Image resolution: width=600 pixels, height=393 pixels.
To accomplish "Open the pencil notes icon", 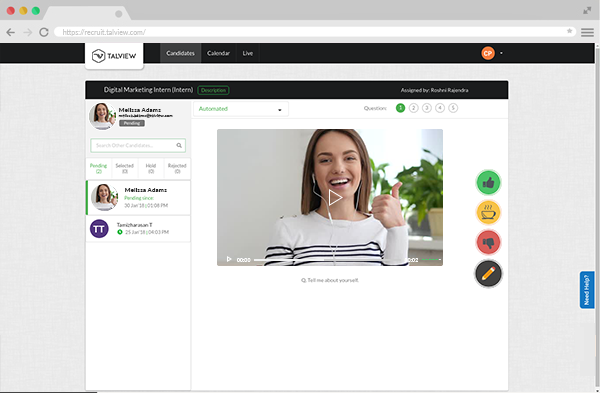I will point(488,273).
